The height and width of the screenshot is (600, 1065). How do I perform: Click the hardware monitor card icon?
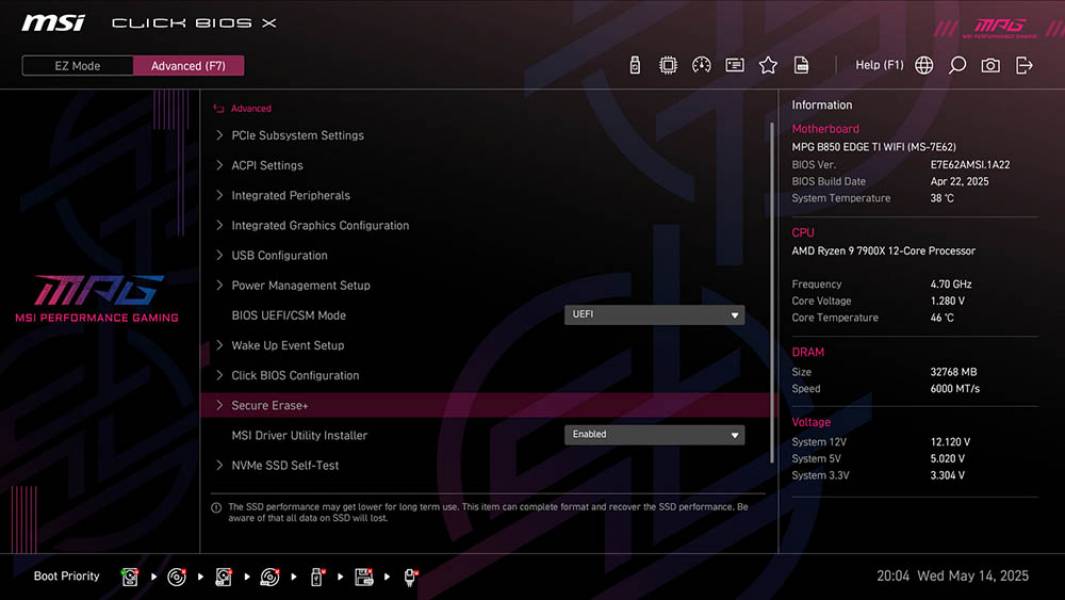(734, 65)
